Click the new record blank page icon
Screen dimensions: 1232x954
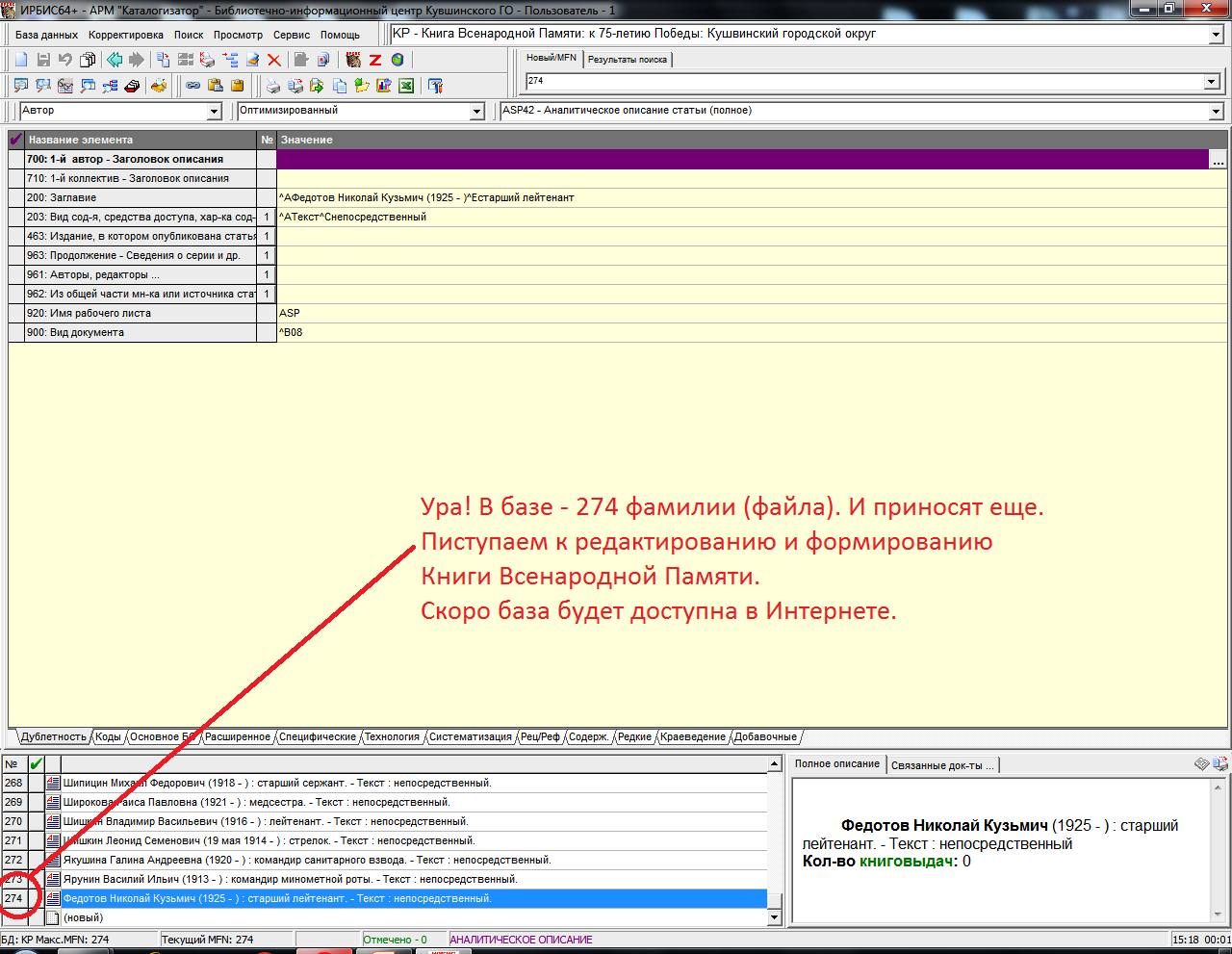(21, 60)
